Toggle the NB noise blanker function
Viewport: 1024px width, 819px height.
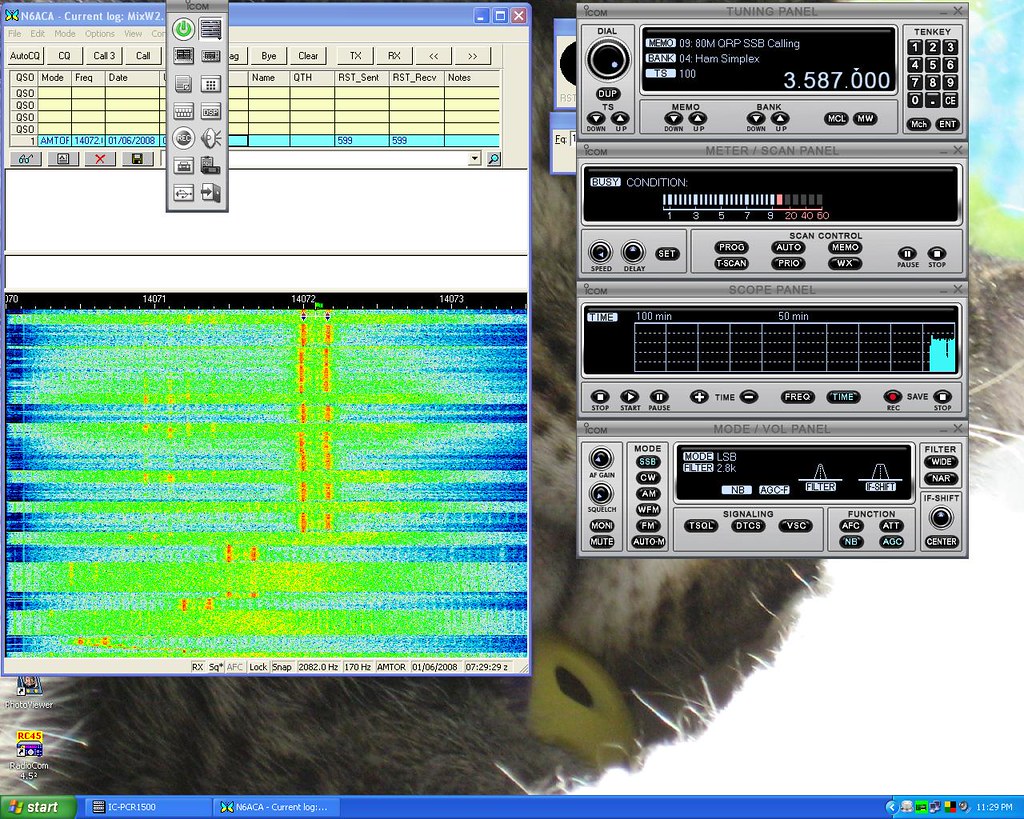(x=851, y=541)
